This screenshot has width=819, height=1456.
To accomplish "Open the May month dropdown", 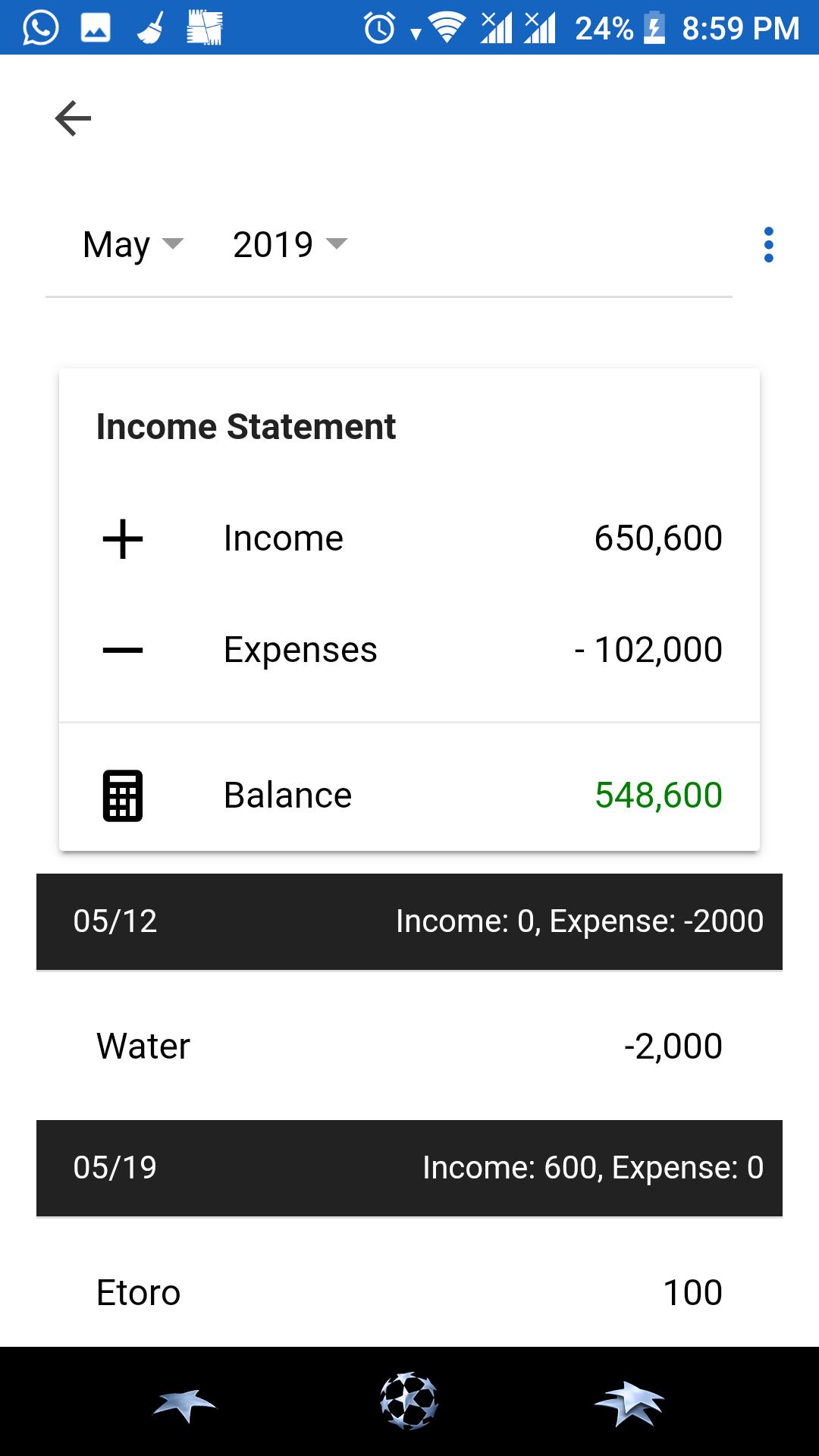I will (x=133, y=244).
